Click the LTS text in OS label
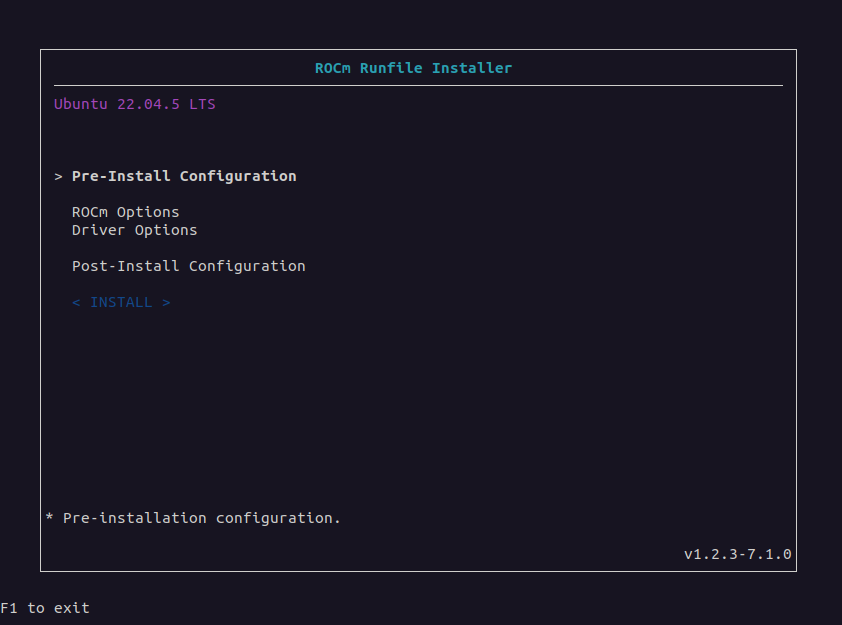The width and height of the screenshot is (842, 625). click(202, 104)
